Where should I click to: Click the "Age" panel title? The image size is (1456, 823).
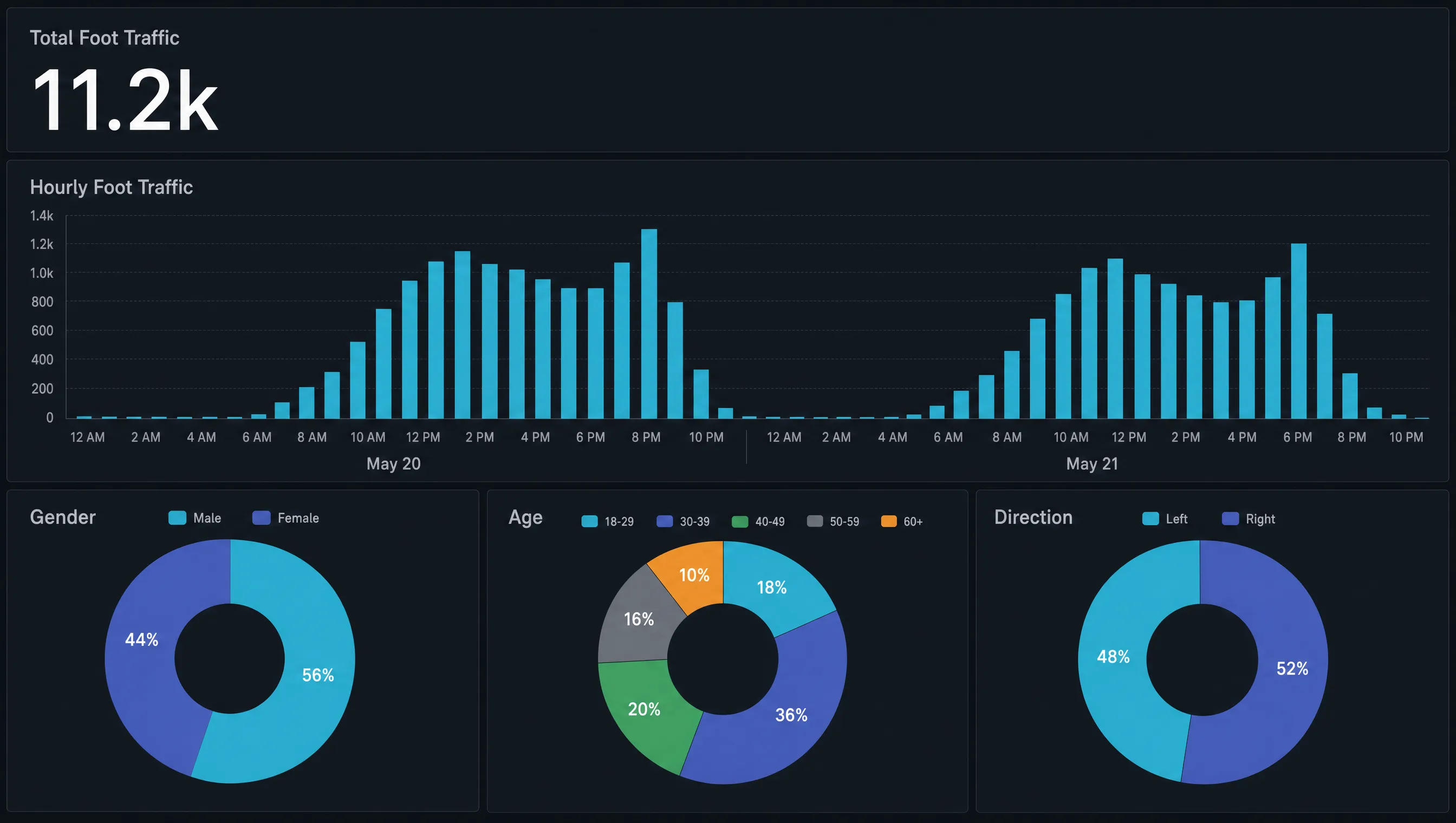coord(525,518)
